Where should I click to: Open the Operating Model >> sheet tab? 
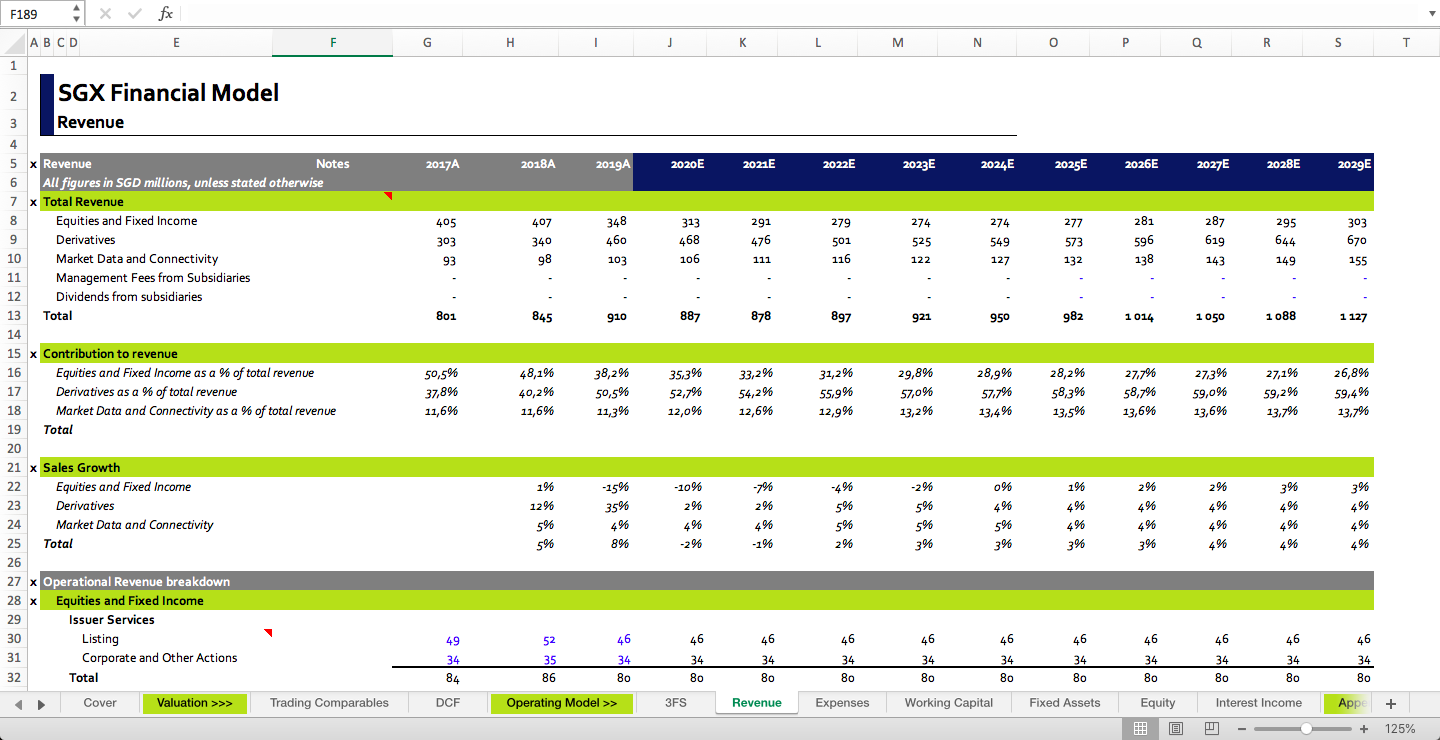(x=562, y=703)
